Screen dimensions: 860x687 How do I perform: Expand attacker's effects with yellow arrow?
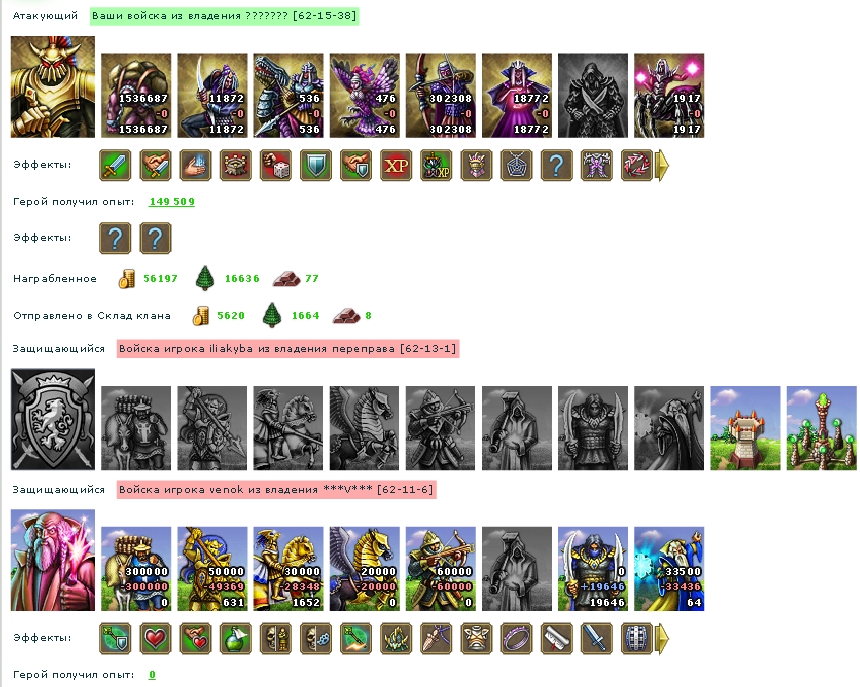click(663, 165)
